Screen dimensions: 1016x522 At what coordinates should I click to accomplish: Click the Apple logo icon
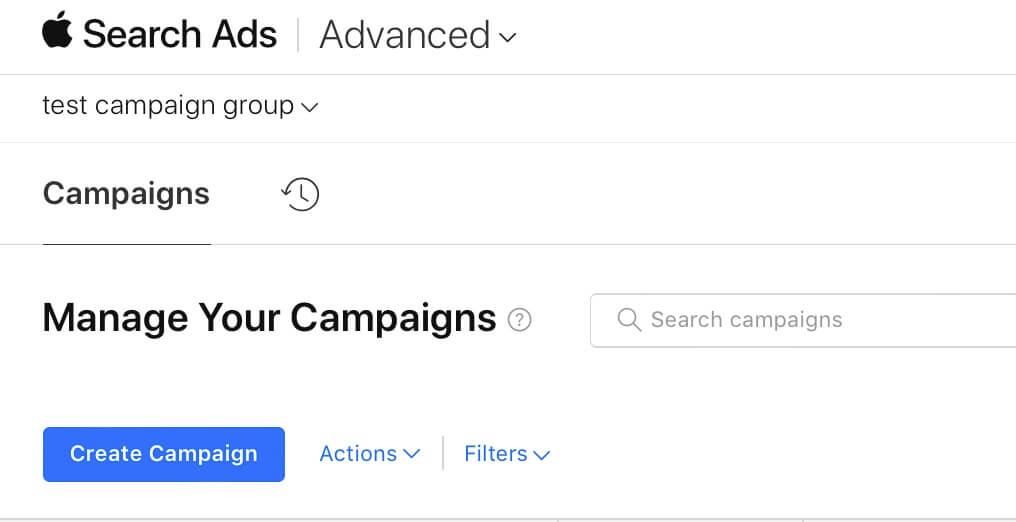pos(58,31)
